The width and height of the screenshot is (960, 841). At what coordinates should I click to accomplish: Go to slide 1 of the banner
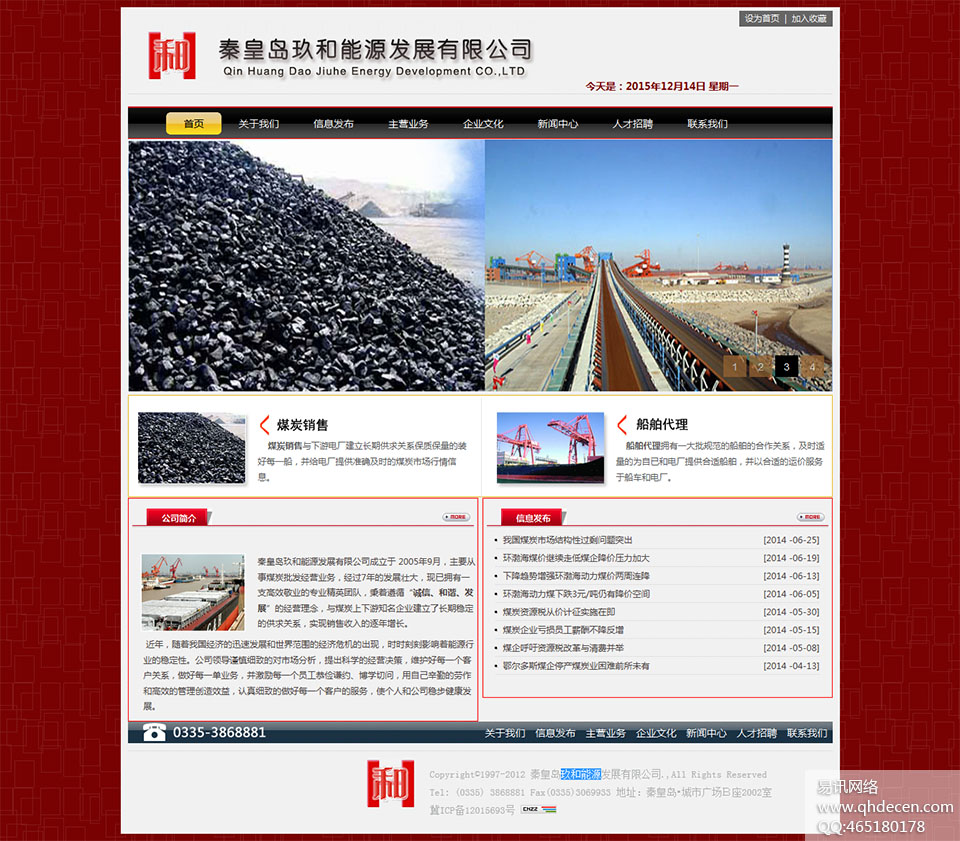[735, 367]
